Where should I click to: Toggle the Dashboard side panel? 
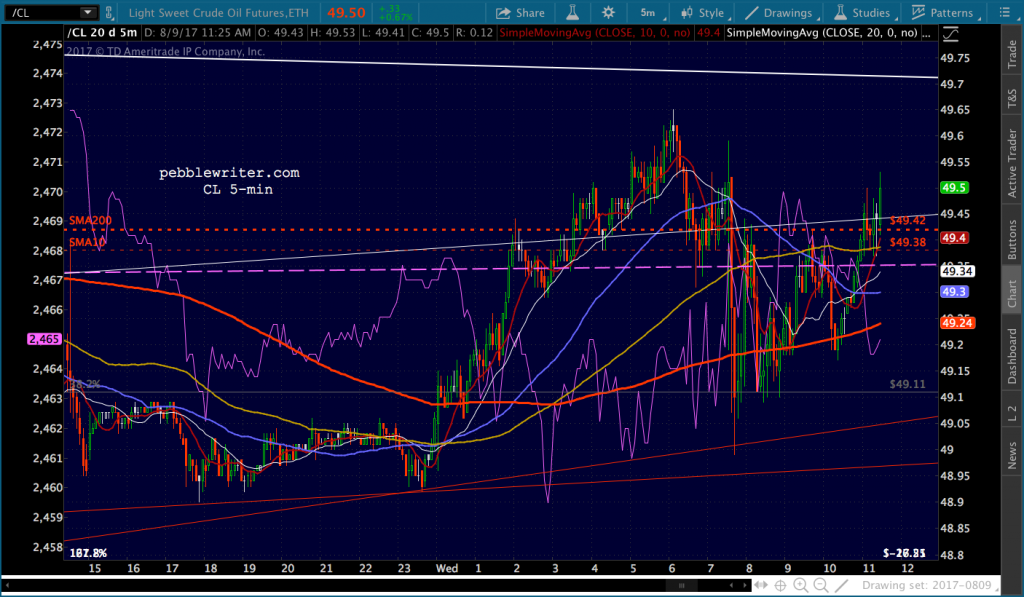point(1011,356)
